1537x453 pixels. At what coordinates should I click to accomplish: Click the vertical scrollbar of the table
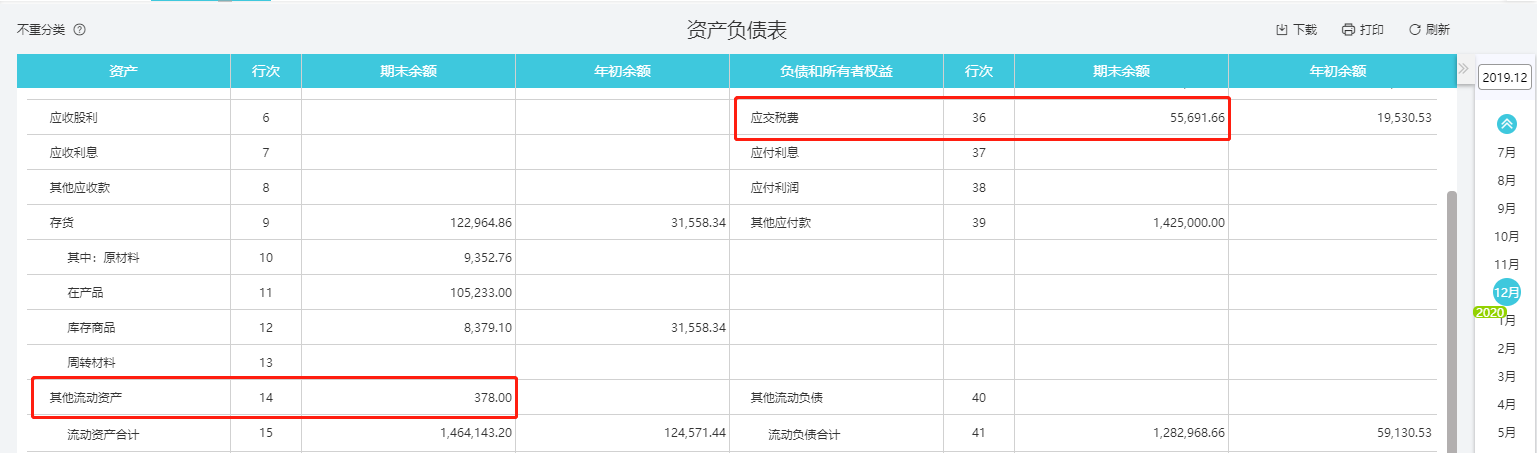(1452, 320)
